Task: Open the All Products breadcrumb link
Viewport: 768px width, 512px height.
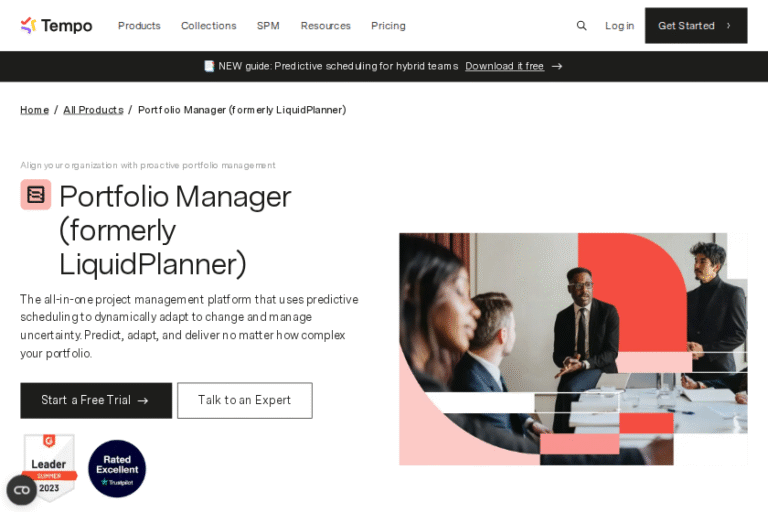Action: point(93,110)
